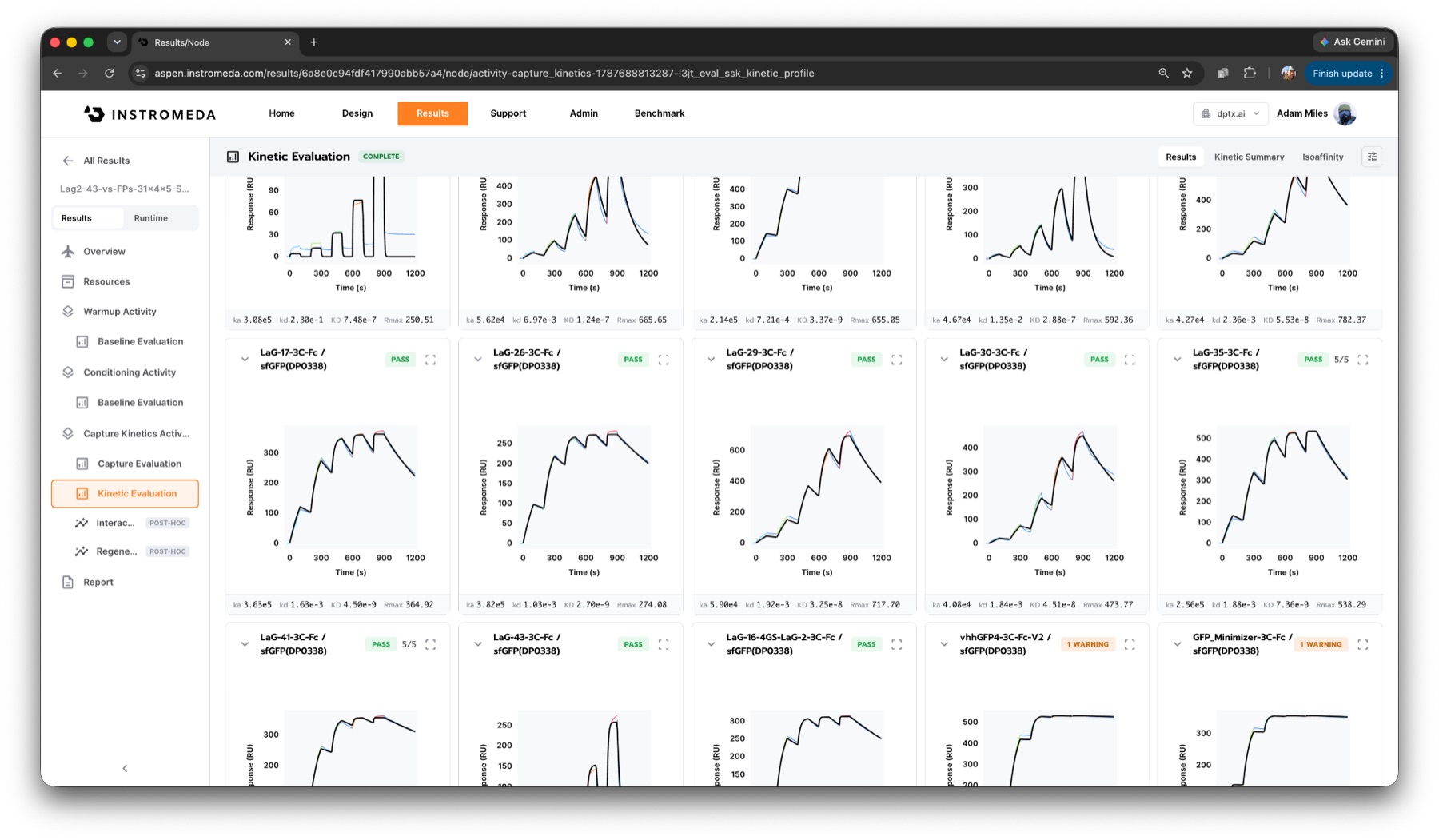Open dptx.ai organization dropdown

tap(1230, 113)
